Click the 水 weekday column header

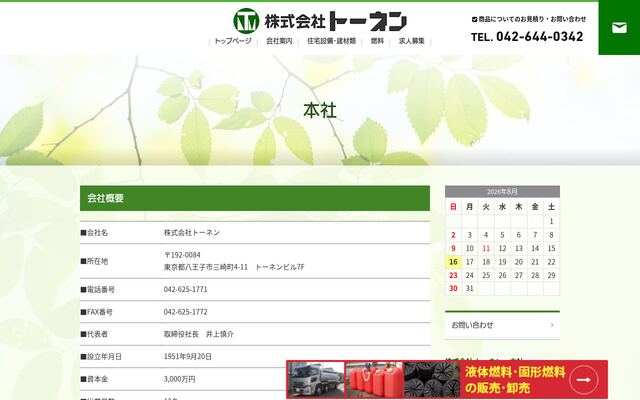click(x=502, y=207)
